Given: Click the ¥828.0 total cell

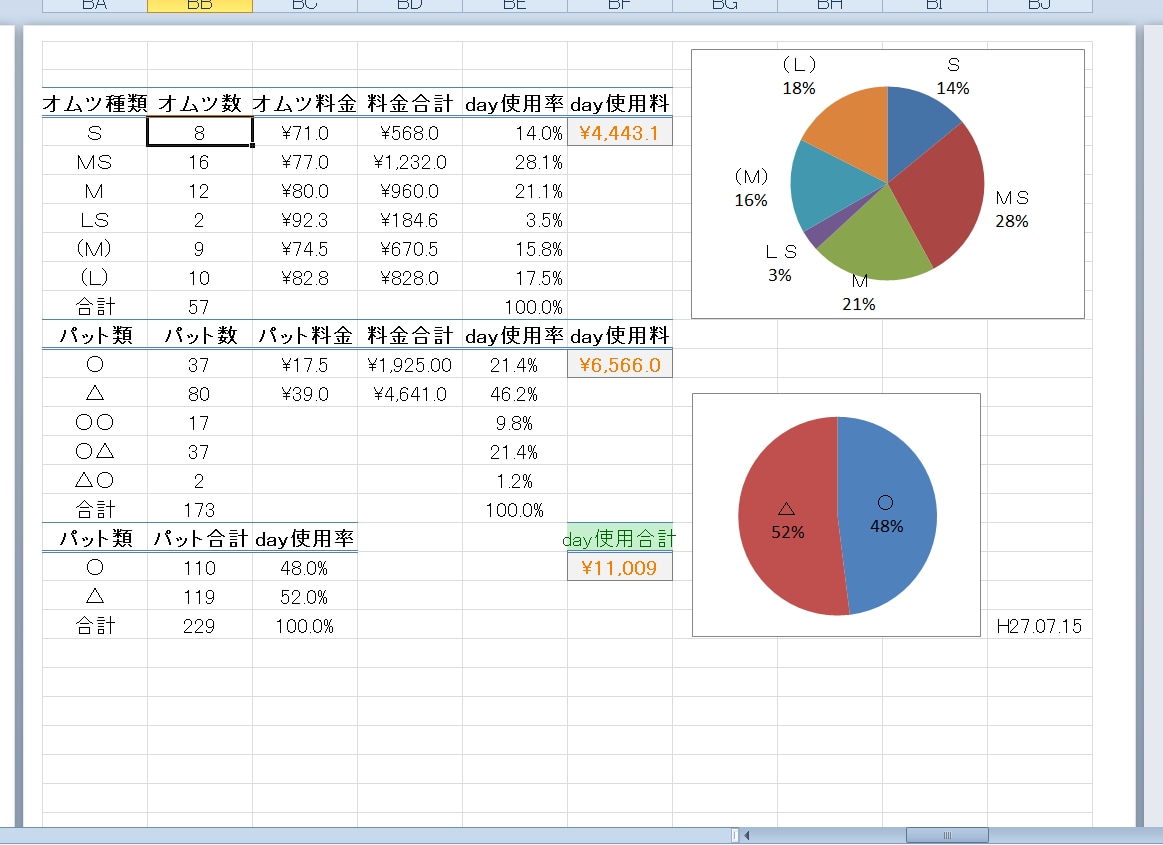Looking at the screenshot, I should pyautogui.click(x=410, y=277).
